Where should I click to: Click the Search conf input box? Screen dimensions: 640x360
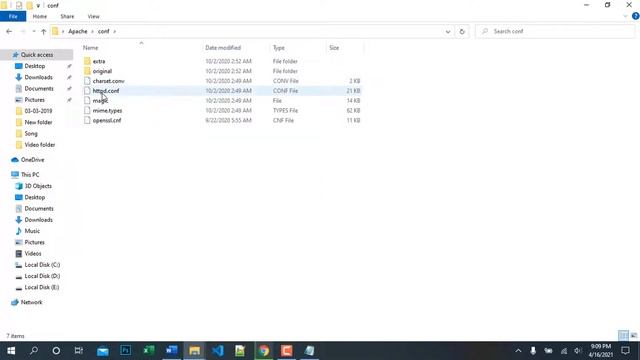555,31
